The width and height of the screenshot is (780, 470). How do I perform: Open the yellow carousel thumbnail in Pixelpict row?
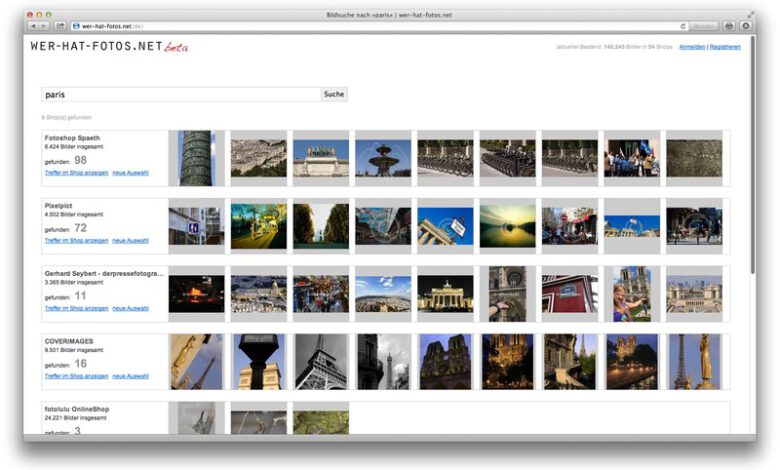coord(259,226)
